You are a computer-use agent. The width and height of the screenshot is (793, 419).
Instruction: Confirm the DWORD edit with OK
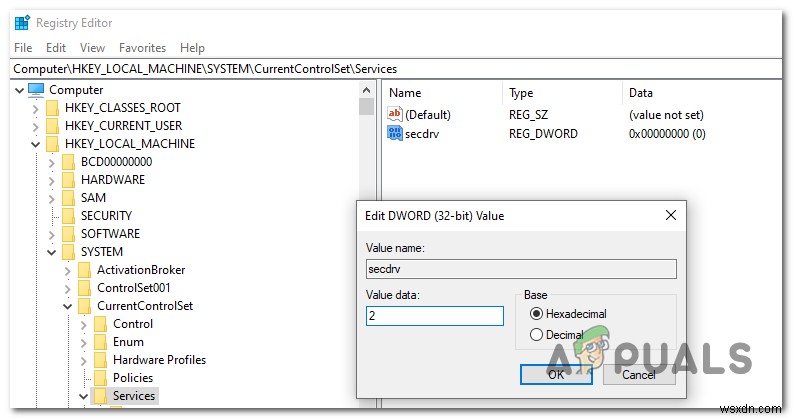pyautogui.click(x=556, y=374)
